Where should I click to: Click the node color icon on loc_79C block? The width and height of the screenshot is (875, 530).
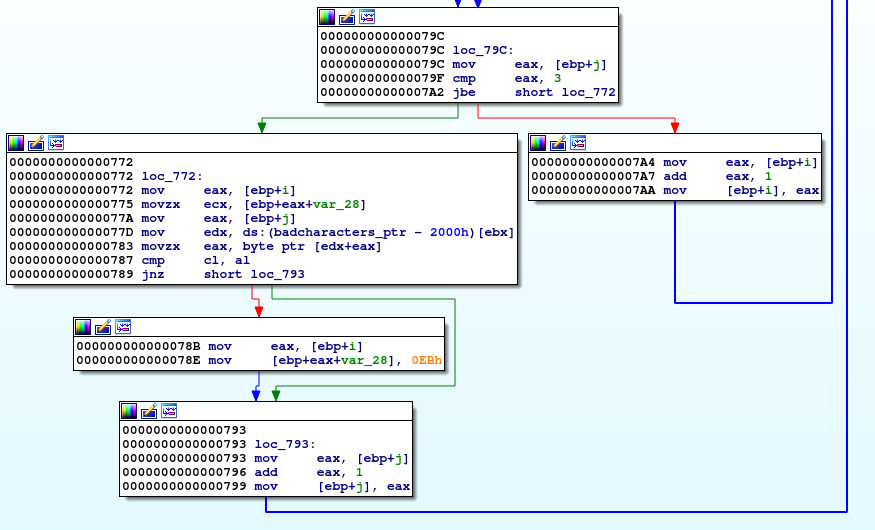click(x=327, y=17)
